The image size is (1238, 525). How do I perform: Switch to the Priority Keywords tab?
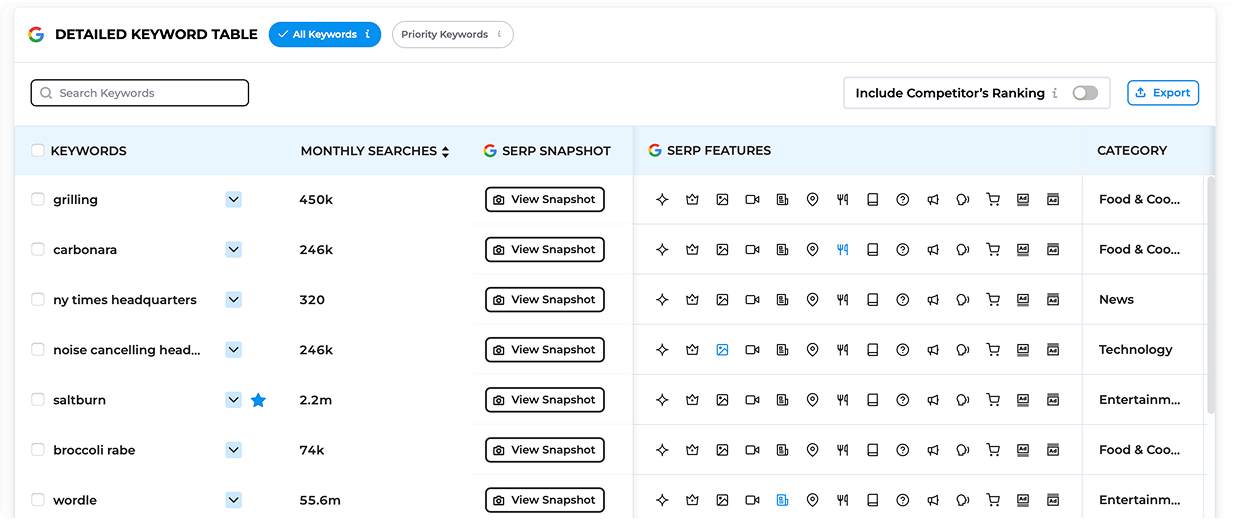tap(452, 35)
